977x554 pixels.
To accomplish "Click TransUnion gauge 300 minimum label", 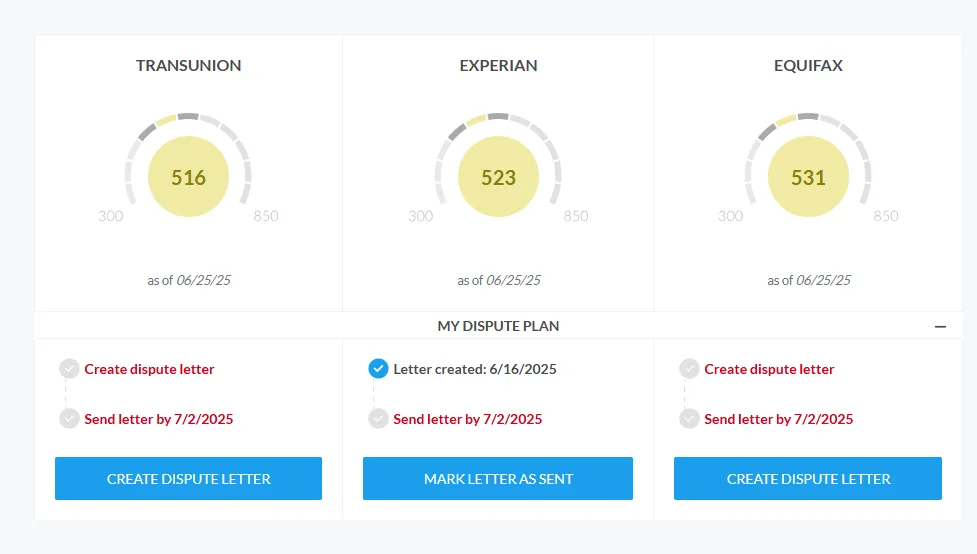I will point(110,216).
